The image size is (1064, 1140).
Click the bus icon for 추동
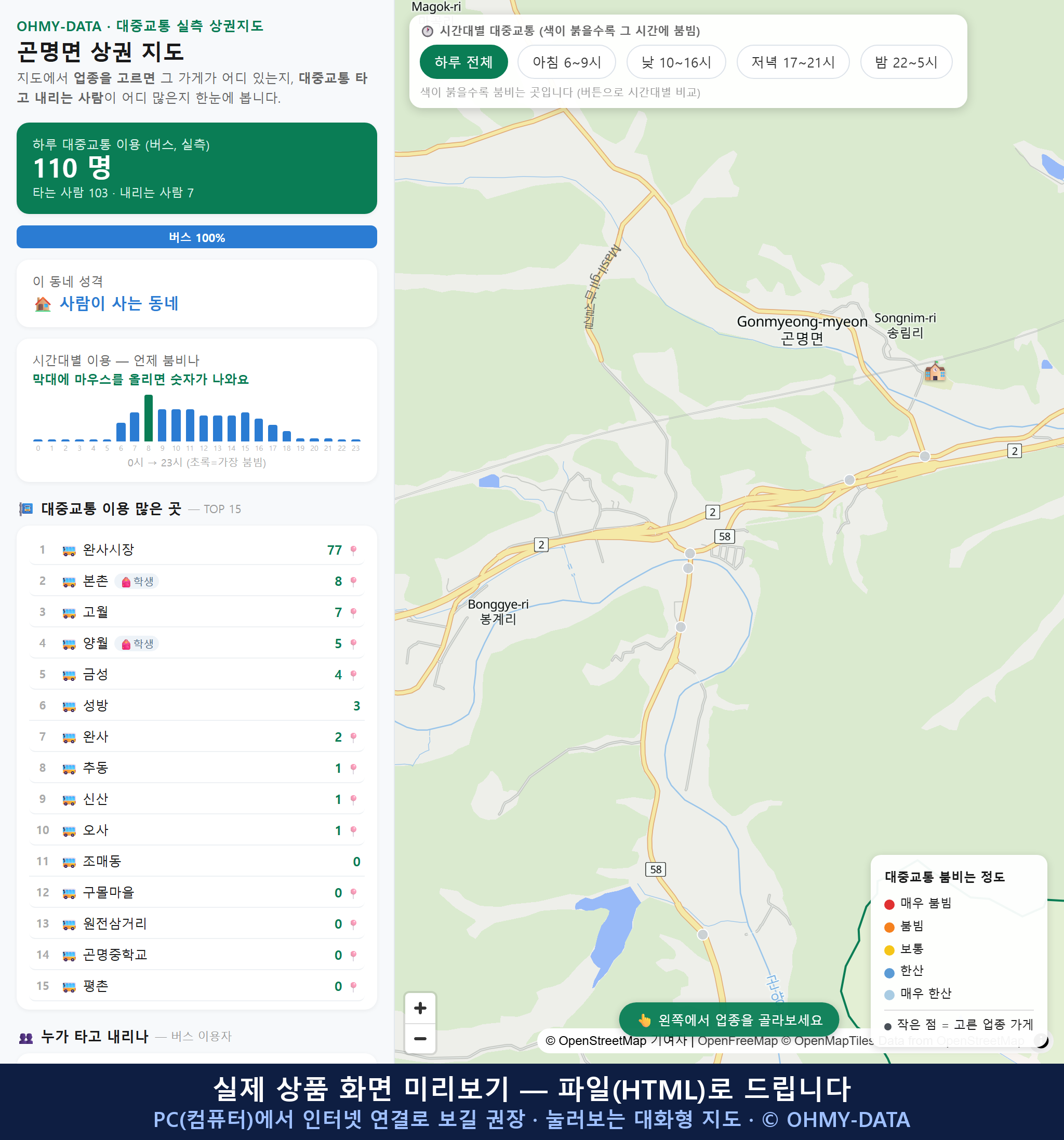point(69,769)
